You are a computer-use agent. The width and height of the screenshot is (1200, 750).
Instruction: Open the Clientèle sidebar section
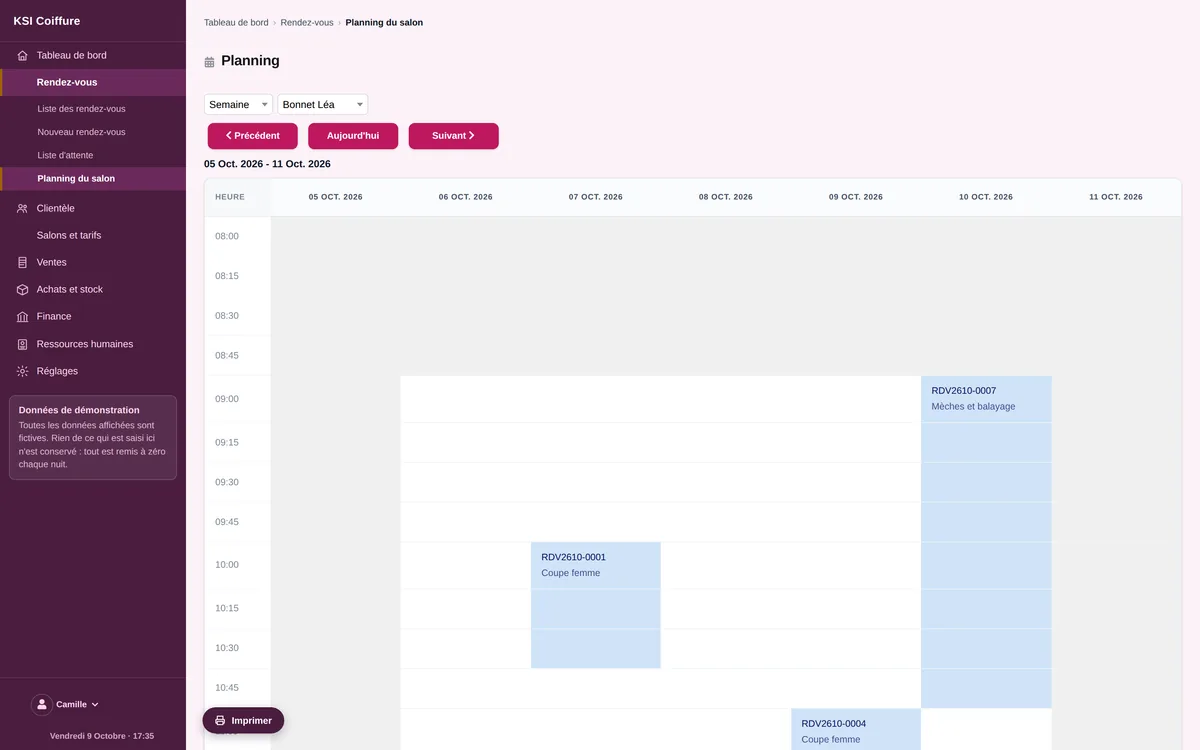pyautogui.click(x=93, y=209)
